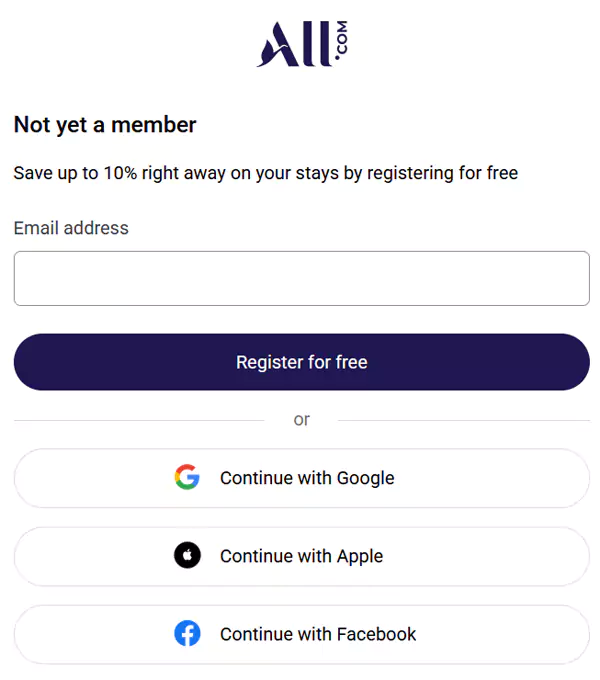Image resolution: width=600 pixels, height=680 pixels.
Task: Focus the Email address input field
Action: tap(301, 278)
